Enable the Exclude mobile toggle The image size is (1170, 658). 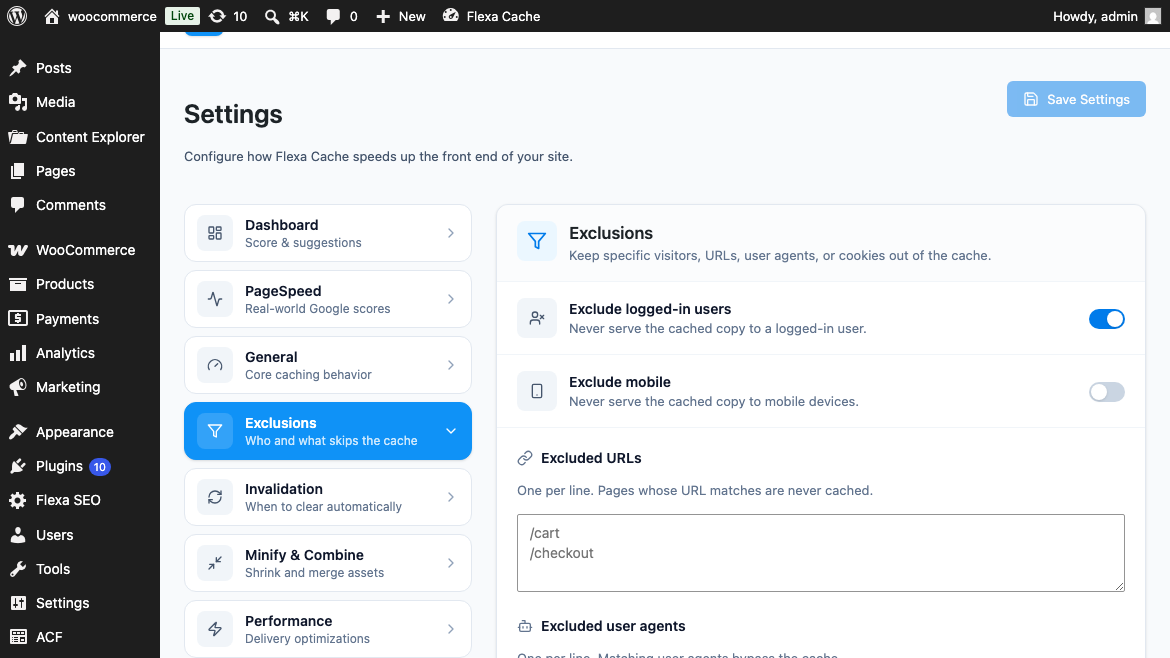[x=1107, y=392]
